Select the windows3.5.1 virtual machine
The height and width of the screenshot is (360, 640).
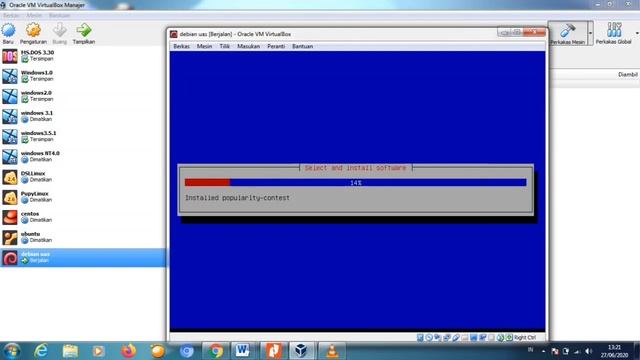click(83, 136)
